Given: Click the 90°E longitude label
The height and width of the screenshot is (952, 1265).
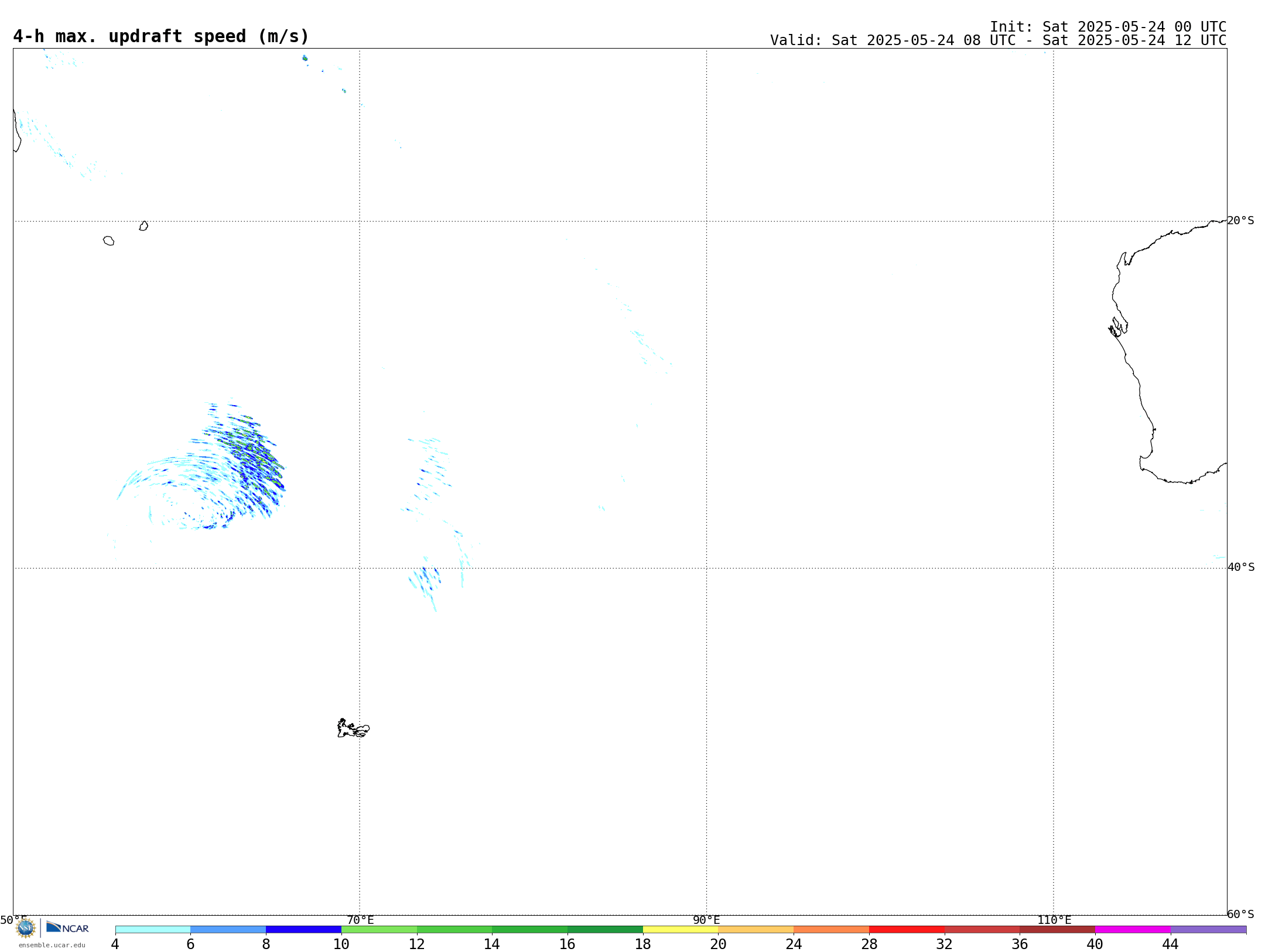Looking at the screenshot, I should [x=706, y=920].
